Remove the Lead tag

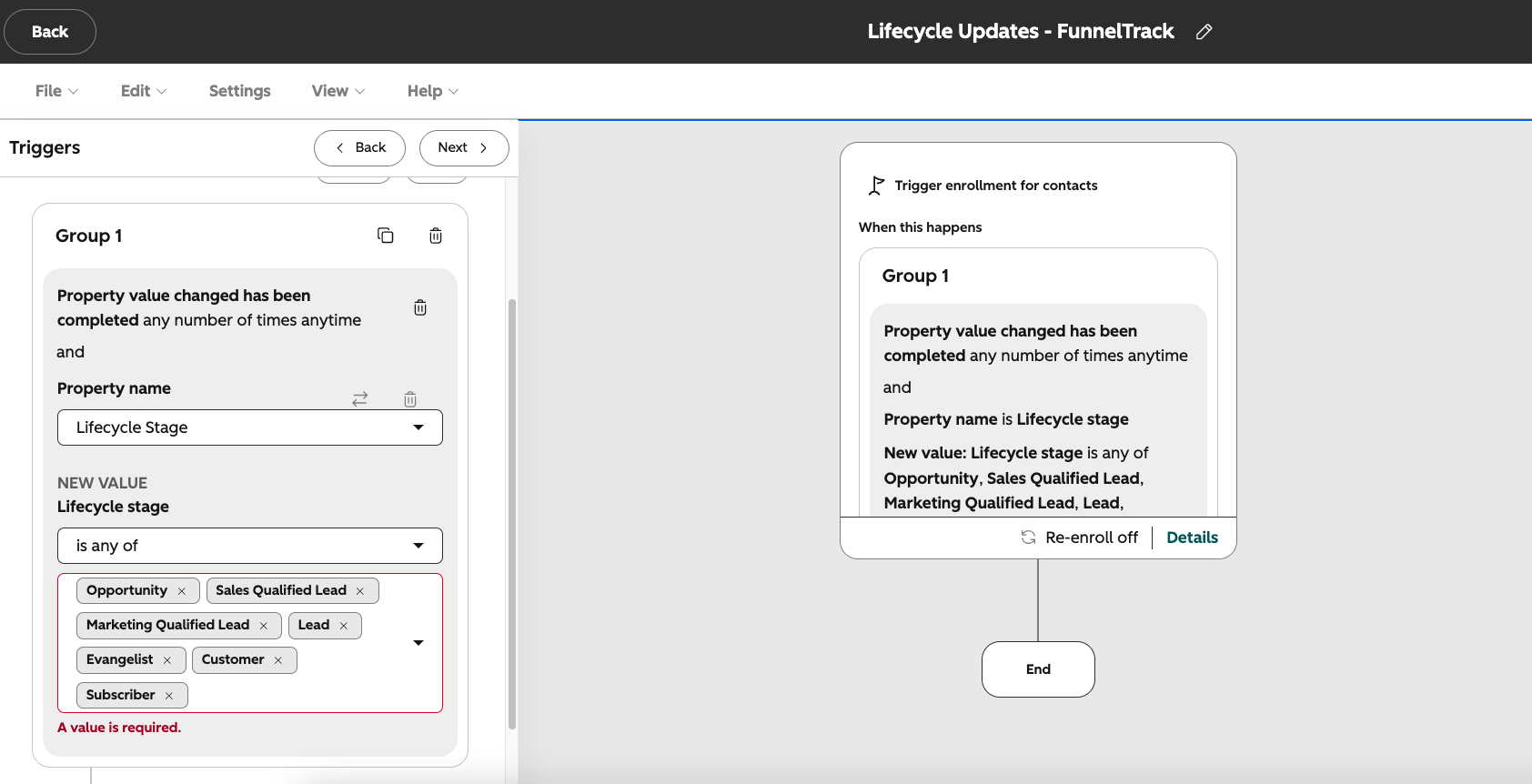344,626
